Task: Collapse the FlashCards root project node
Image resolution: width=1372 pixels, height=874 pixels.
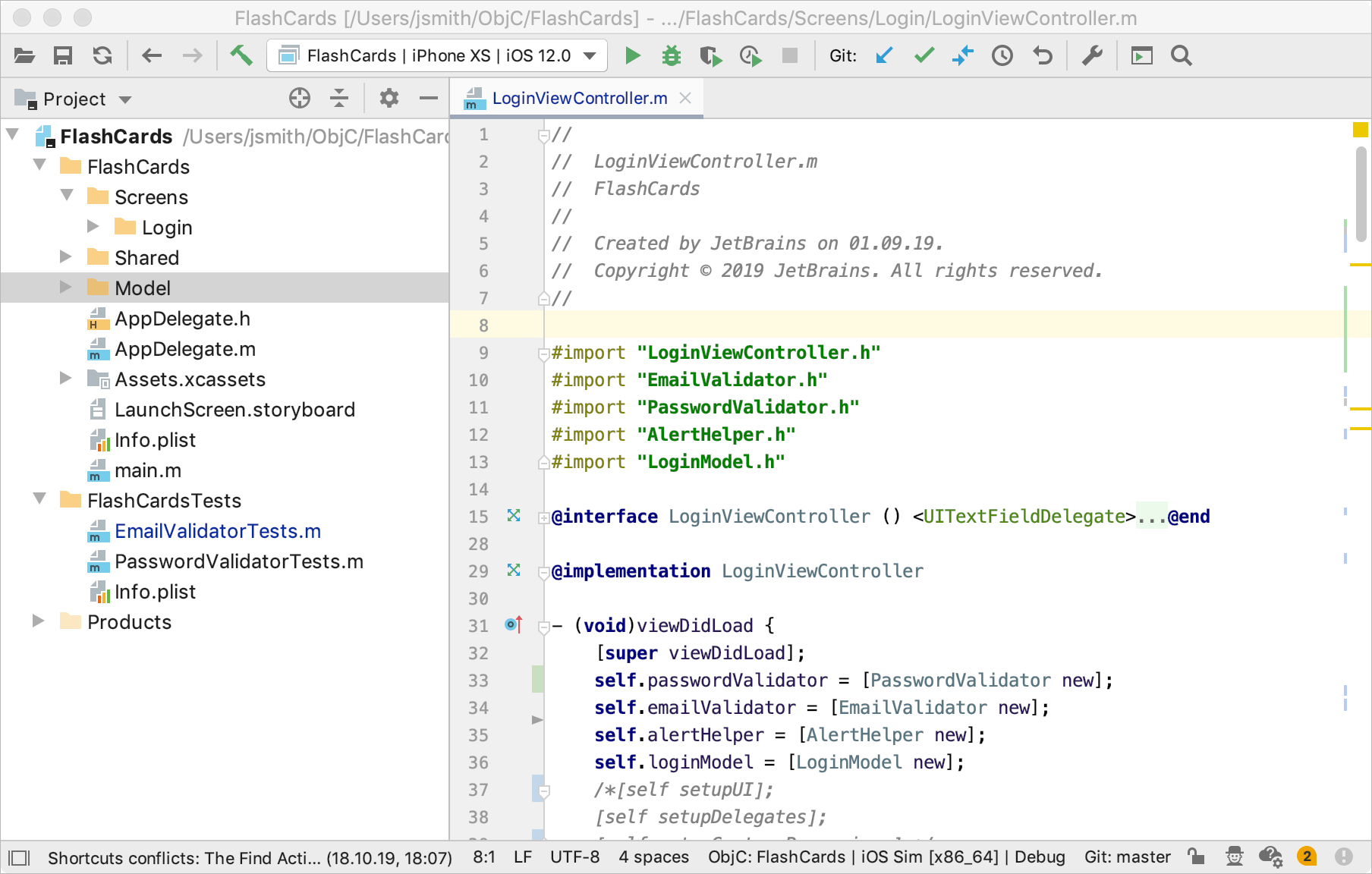Action: point(12,135)
